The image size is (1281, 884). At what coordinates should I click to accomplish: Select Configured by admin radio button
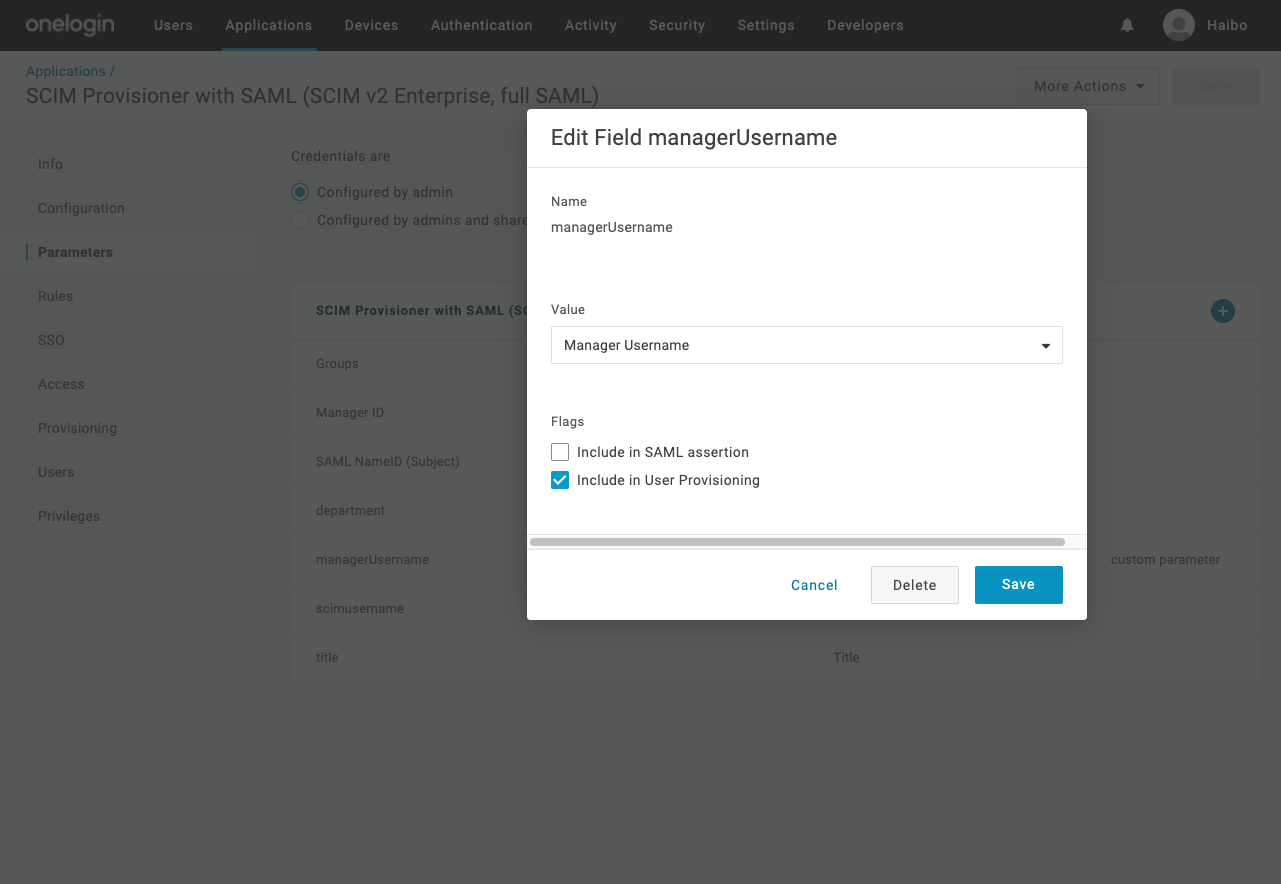point(300,192)
